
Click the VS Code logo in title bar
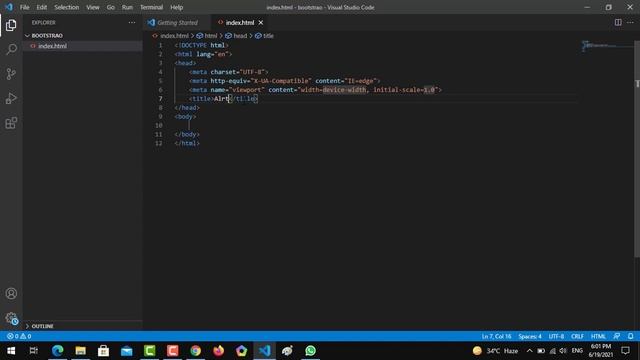pyautogui.click(x=9, y=7)
